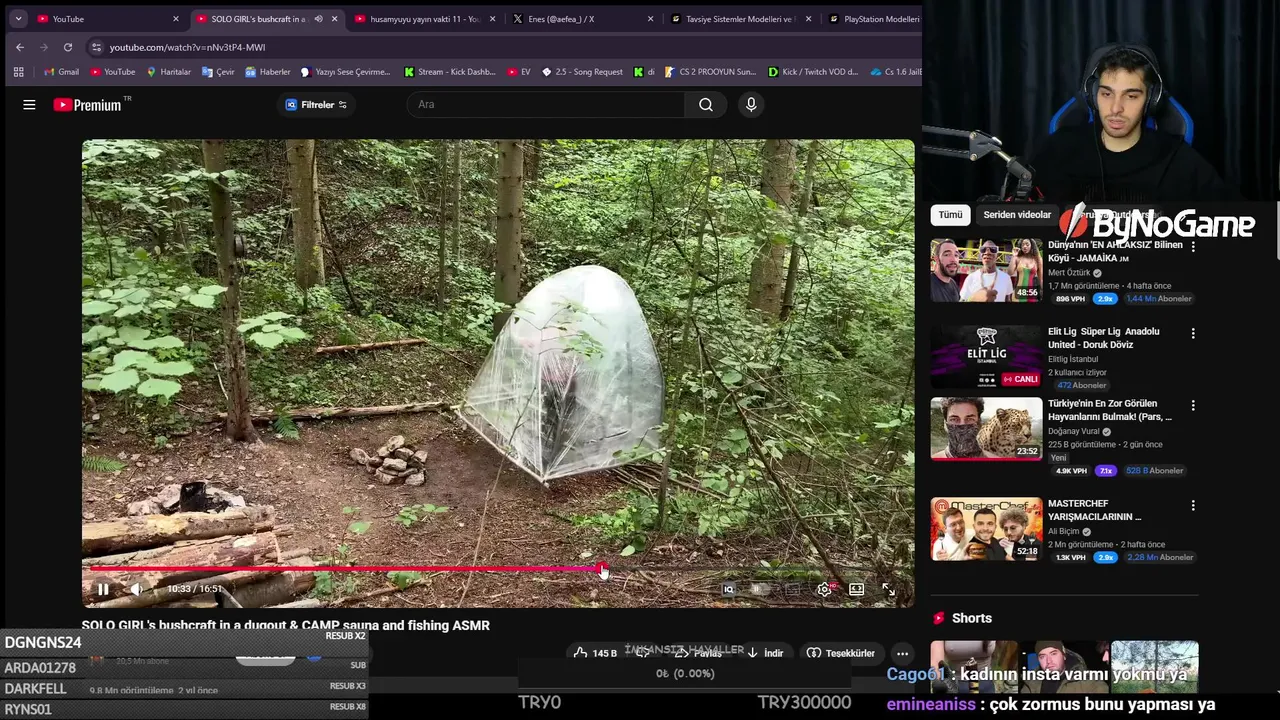Click Mert Öztürk channel name
The height and width of the screenshot is (720, 1280).
1069,272
